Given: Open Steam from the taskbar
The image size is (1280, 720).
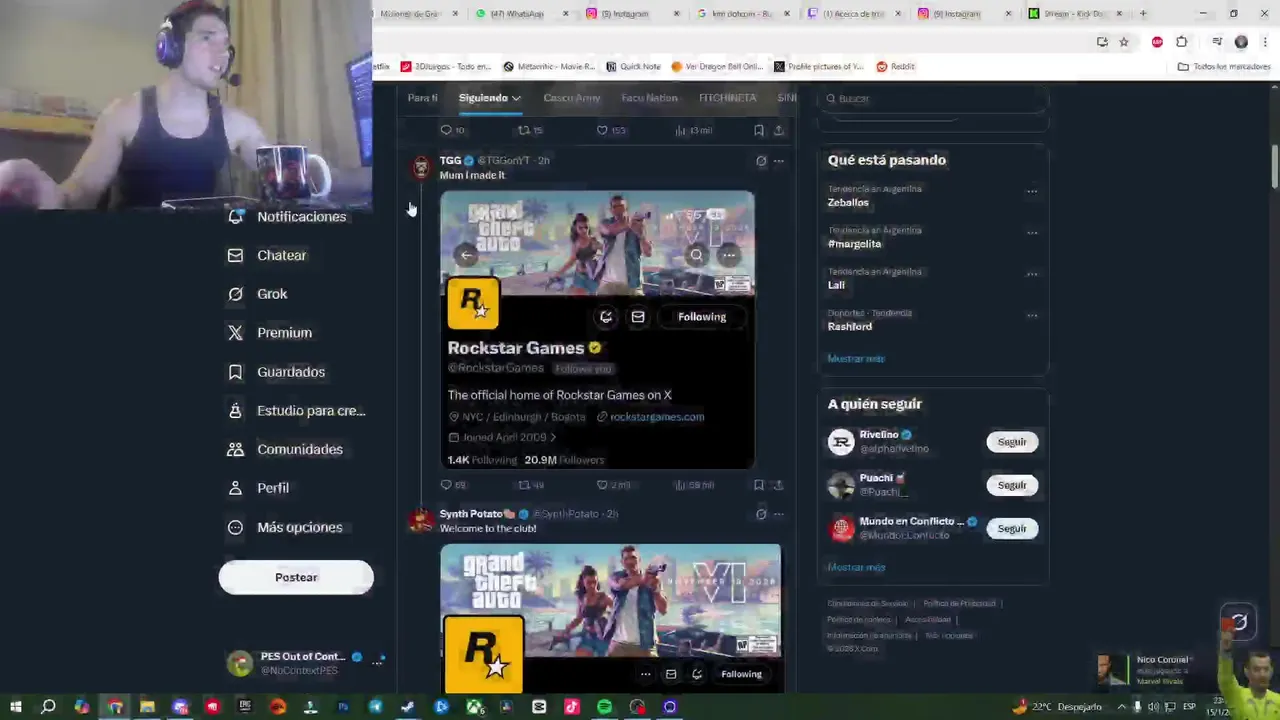Looking at the screenshot, I should (x=408, y=707).
